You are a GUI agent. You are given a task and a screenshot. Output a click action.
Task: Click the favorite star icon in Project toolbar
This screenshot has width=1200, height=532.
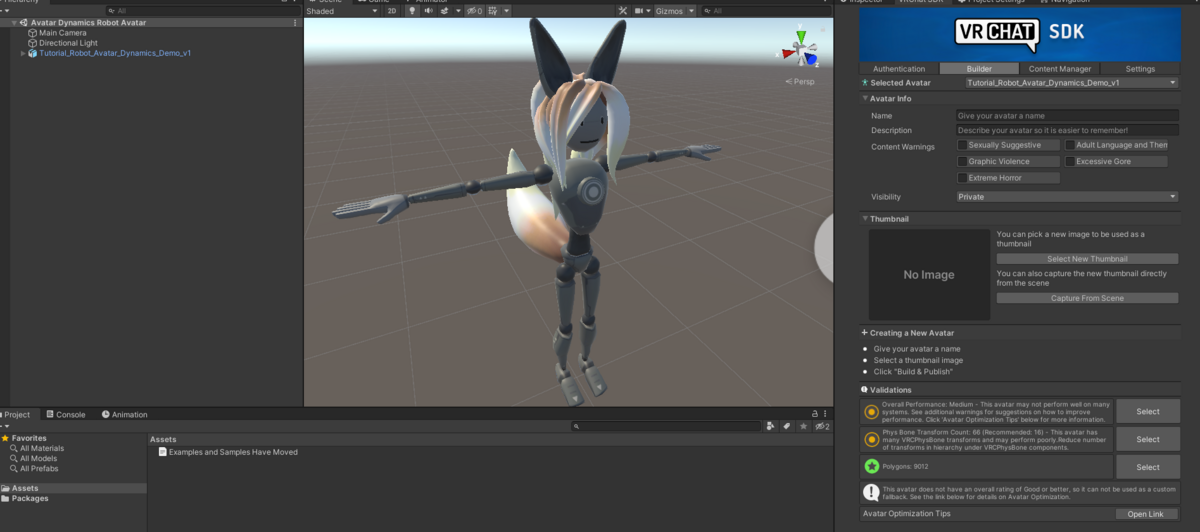(803, 426)
